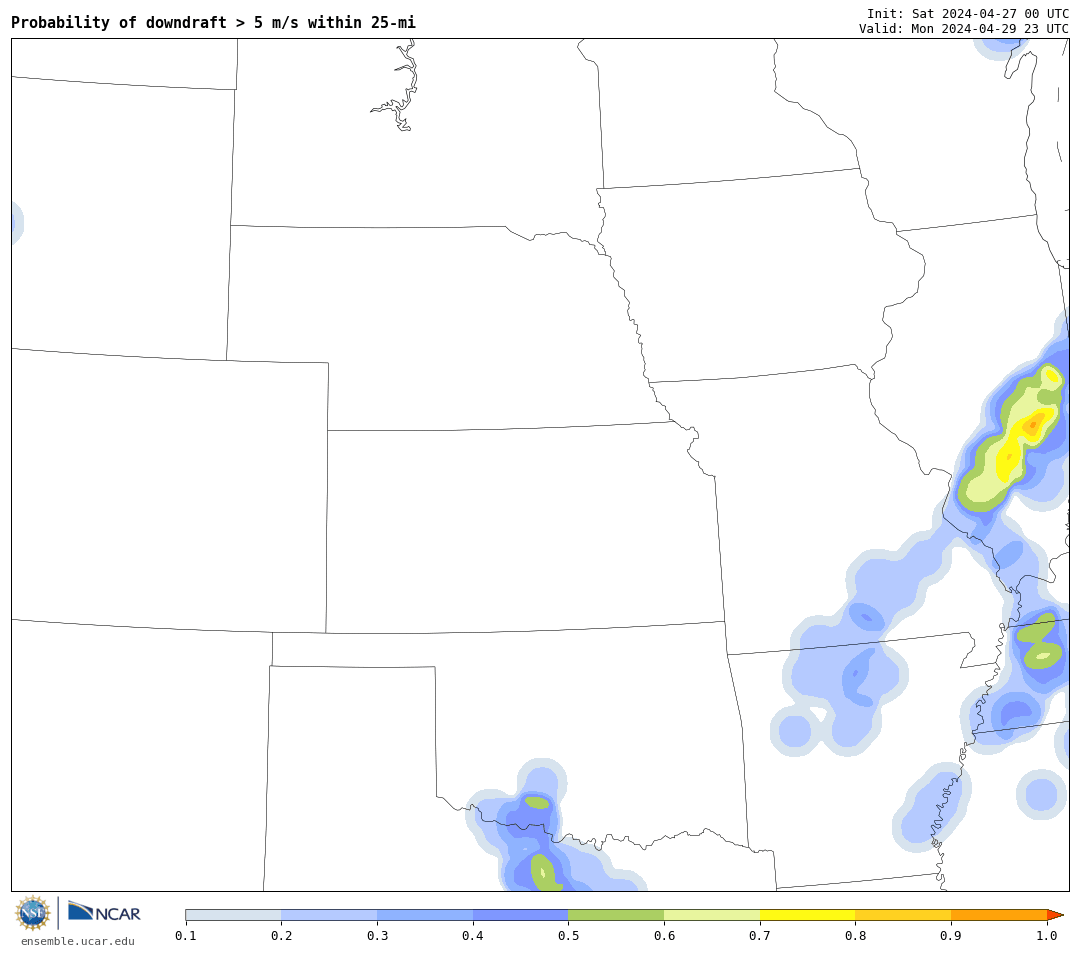The image size is (1080, 954).
Task: Click the colorbar label 0.1
Action: [x=185, y=935]
